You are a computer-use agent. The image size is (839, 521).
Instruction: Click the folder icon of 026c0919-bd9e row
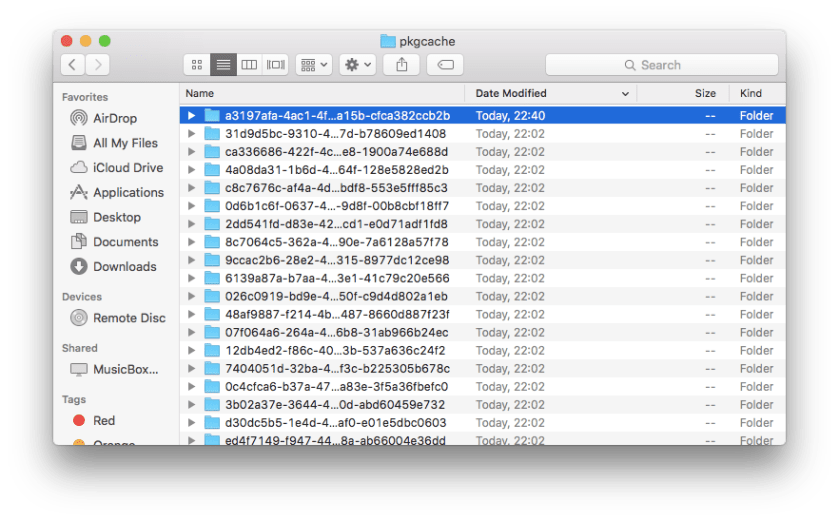point(212,296)
